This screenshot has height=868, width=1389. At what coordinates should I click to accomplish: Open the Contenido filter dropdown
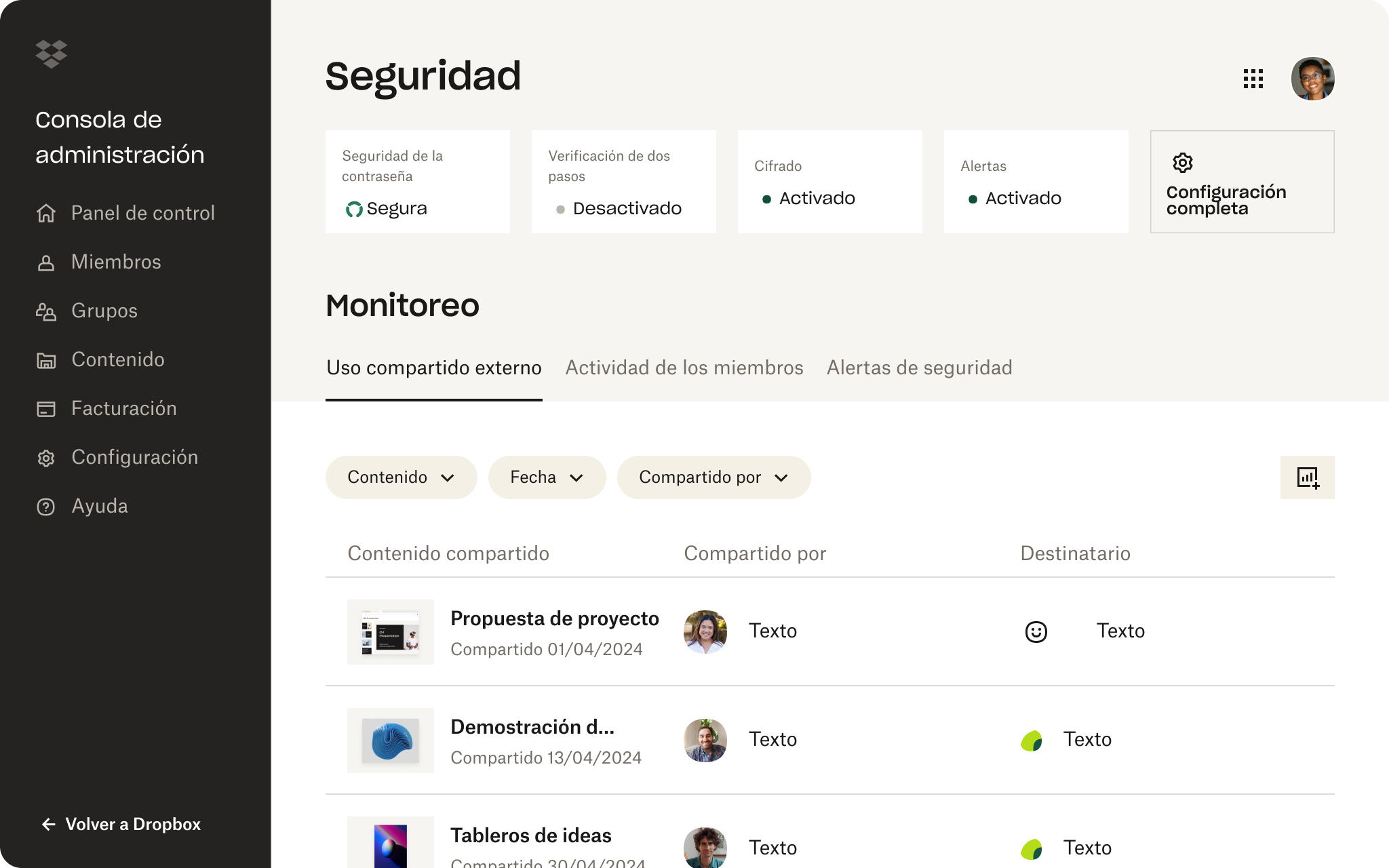[401, 477]
